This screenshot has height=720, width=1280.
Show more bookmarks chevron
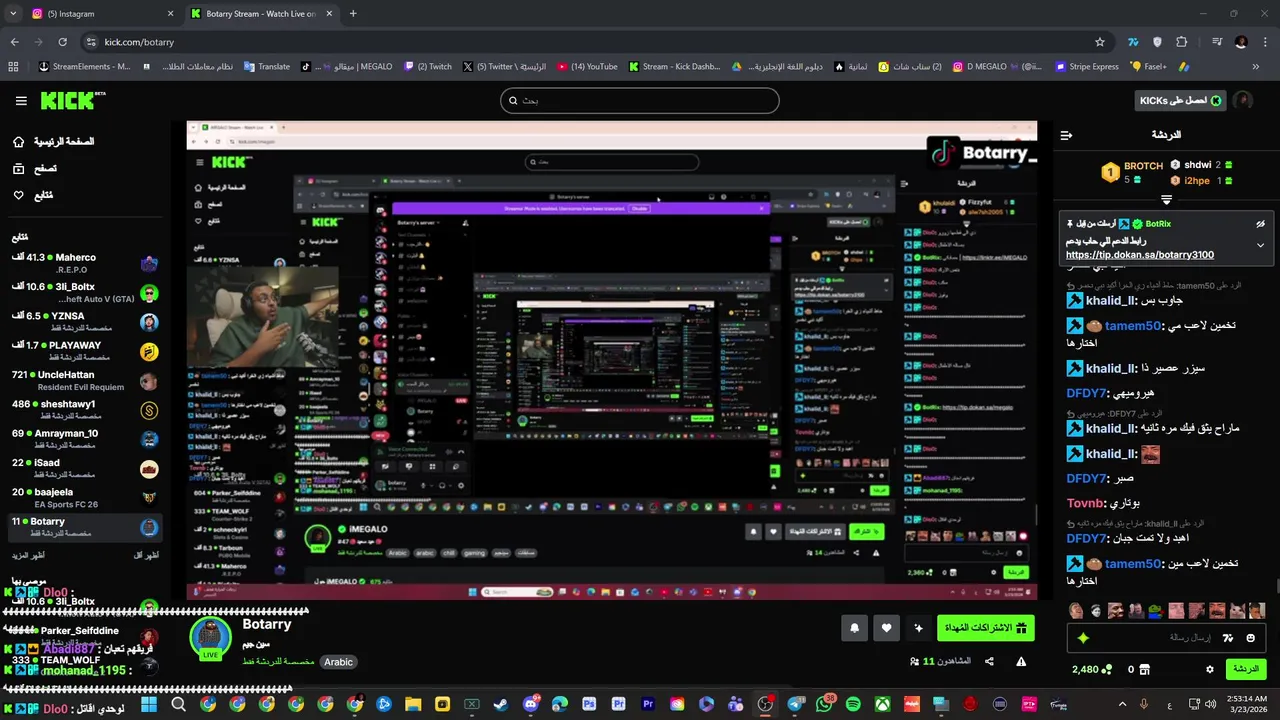pos(1256,67)
